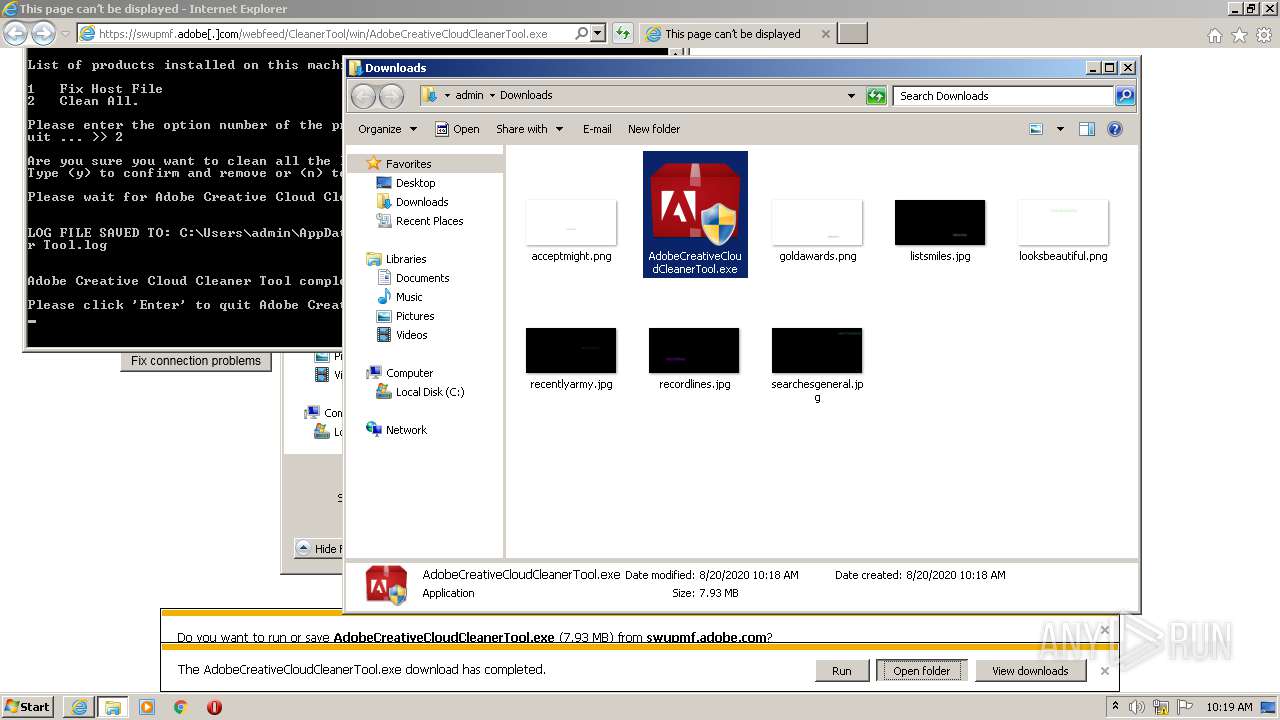Open Explorer help icon
The image size is (1280, 720).
[1115, 129]
